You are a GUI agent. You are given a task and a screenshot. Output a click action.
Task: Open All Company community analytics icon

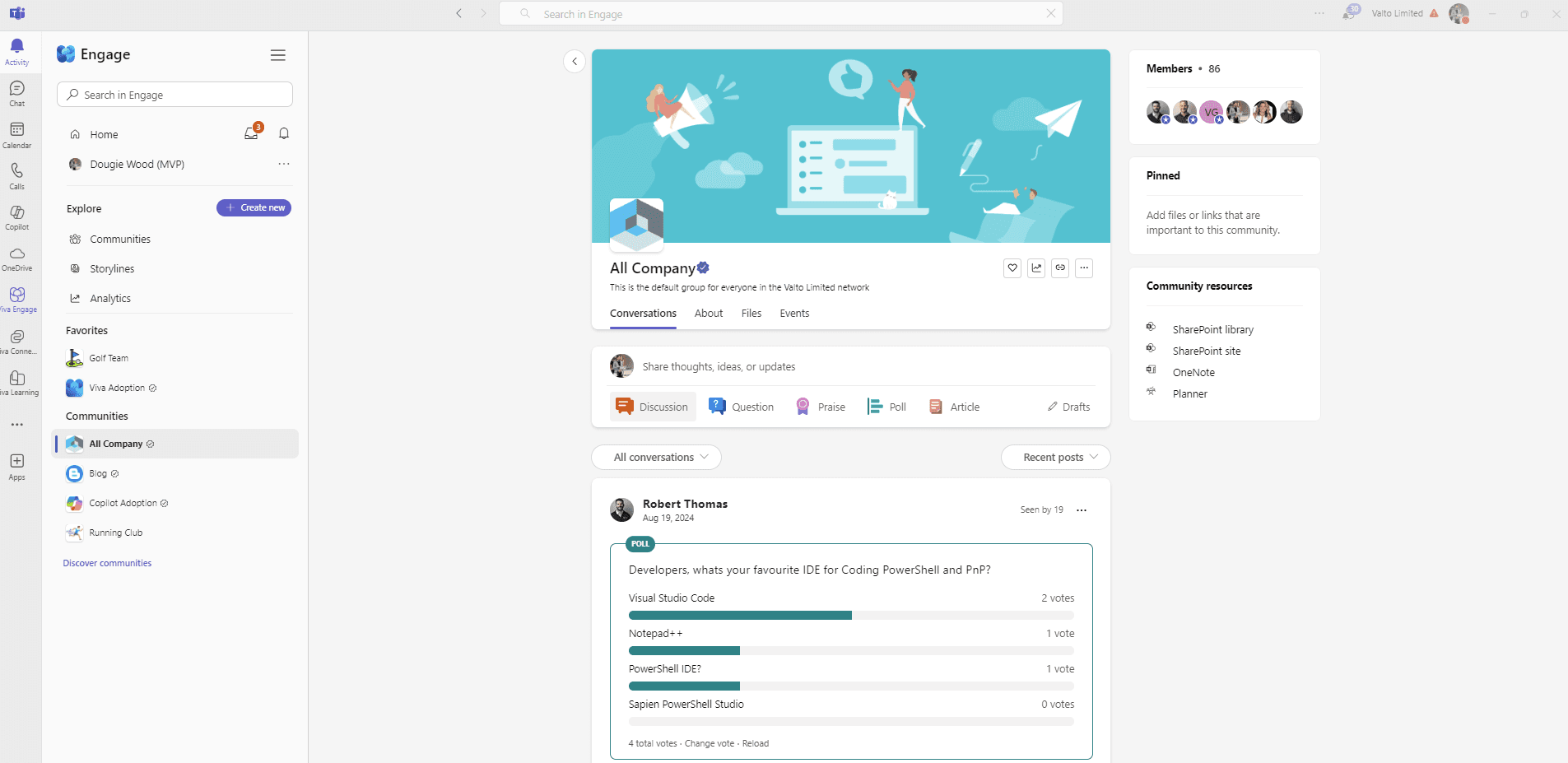pos(1036,268)
